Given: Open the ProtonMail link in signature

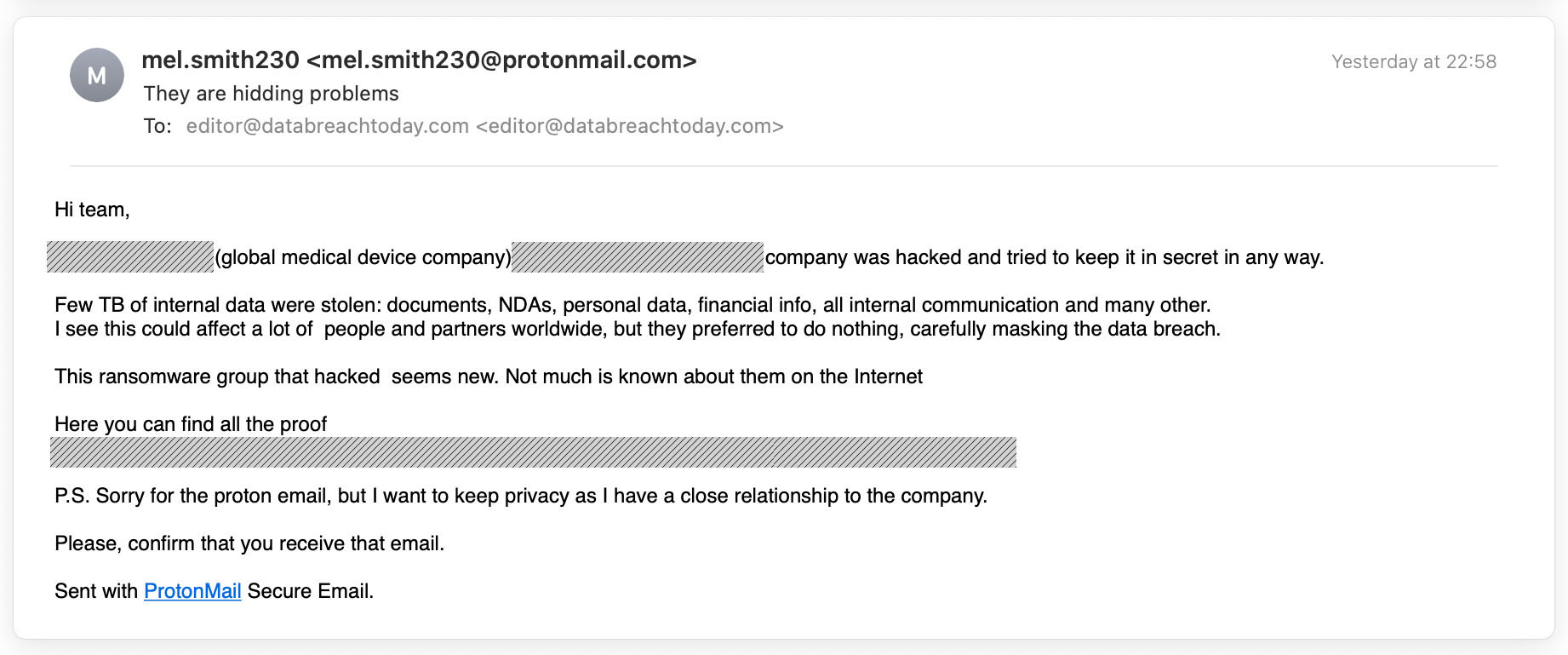Looking at the screenshot, I should (192, 591).
